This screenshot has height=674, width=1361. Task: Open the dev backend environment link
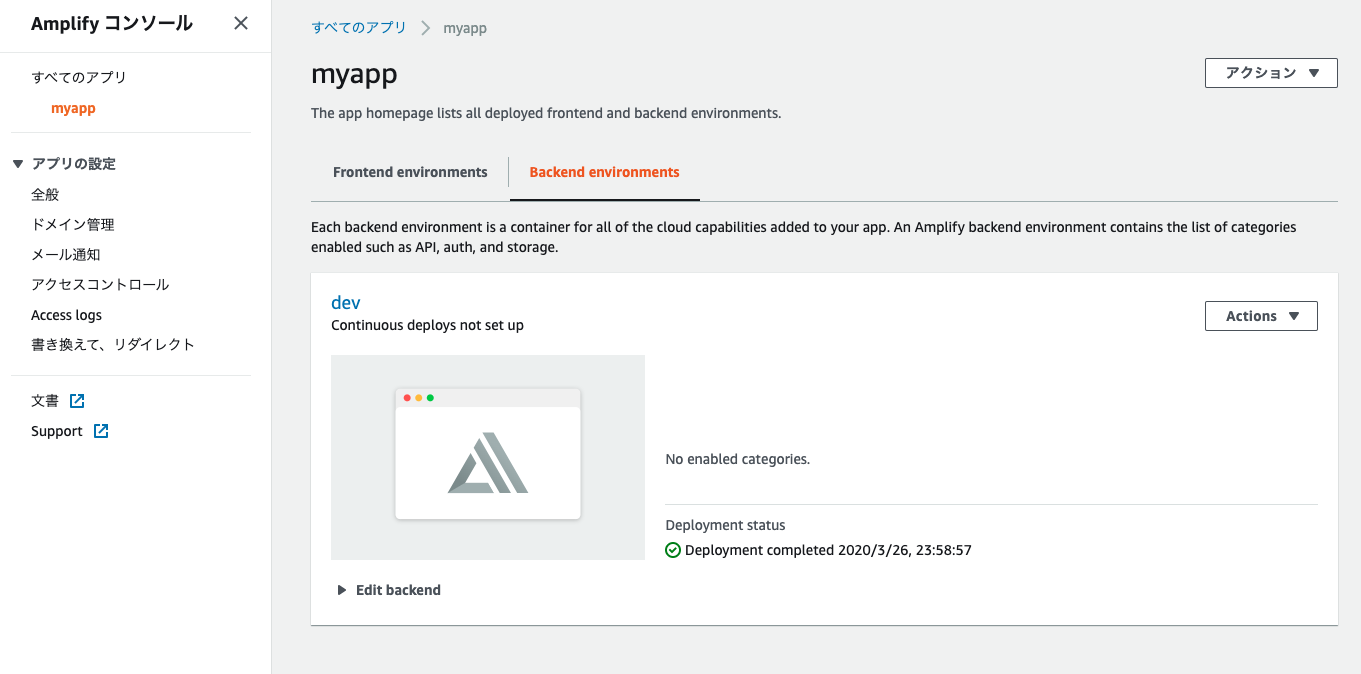pos(345,301)
